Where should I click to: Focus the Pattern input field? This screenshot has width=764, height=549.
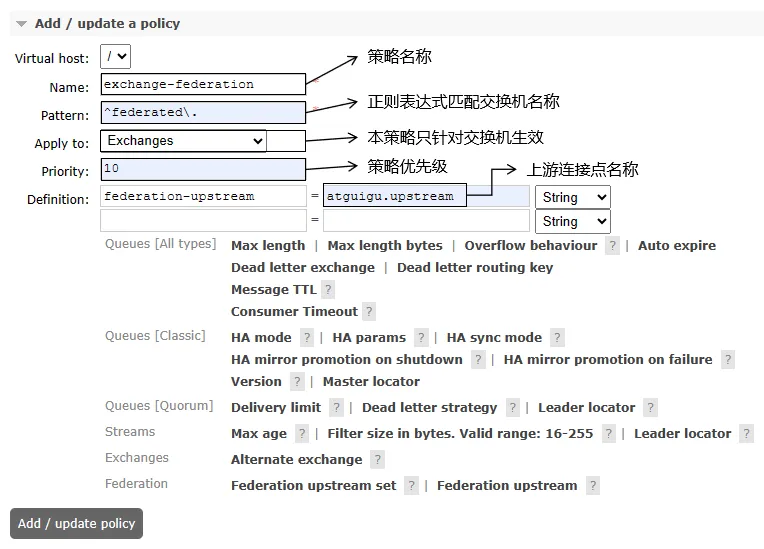click(x=203, y=113)
